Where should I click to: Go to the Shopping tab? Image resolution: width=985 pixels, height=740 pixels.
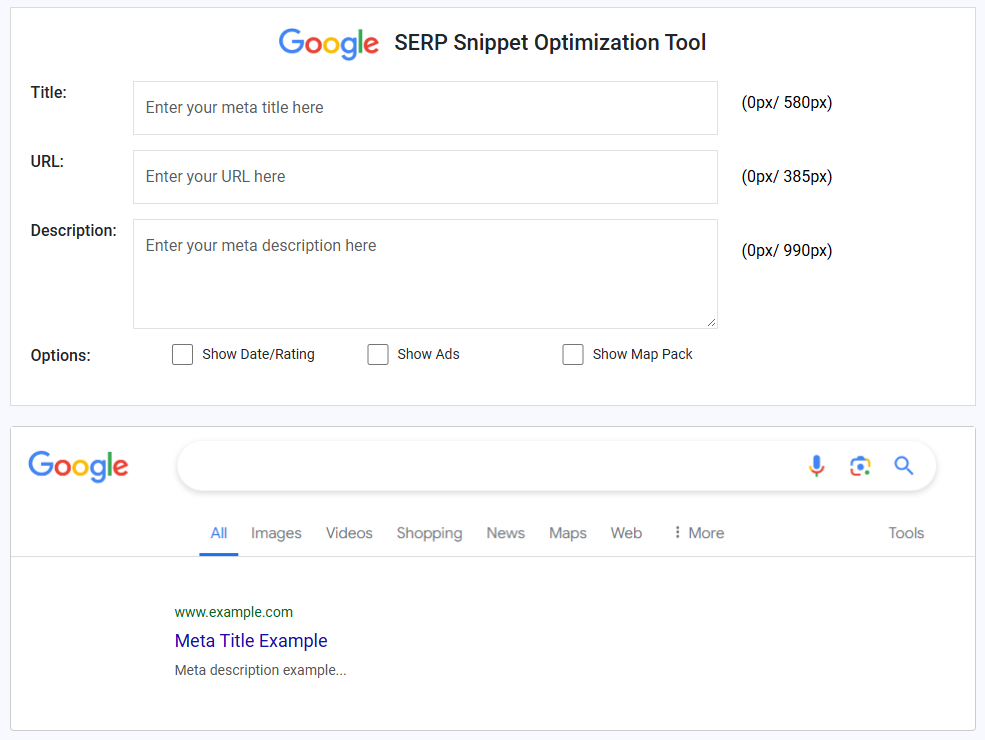pyautogui.click(x=430, y=533)
